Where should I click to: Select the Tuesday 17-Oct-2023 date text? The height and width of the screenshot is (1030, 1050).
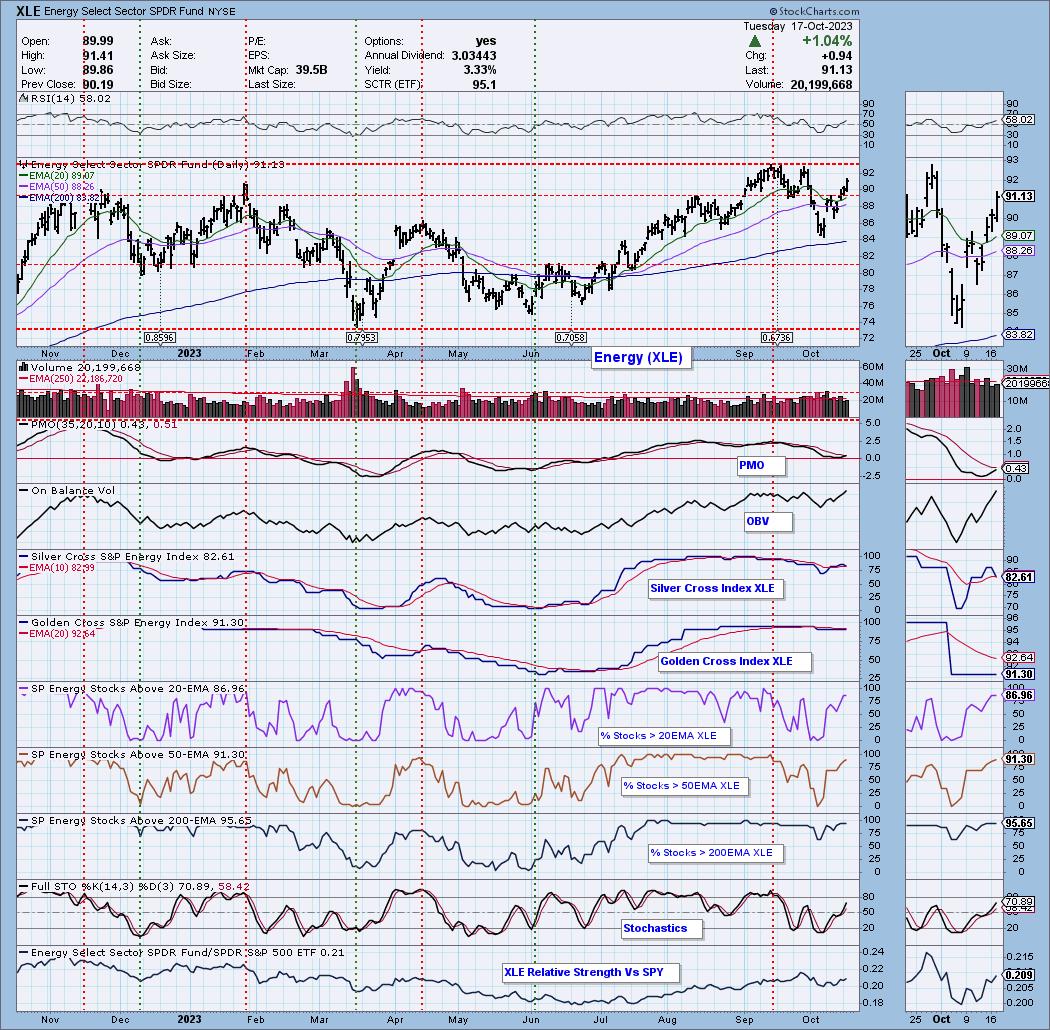[x=798, y=26]
